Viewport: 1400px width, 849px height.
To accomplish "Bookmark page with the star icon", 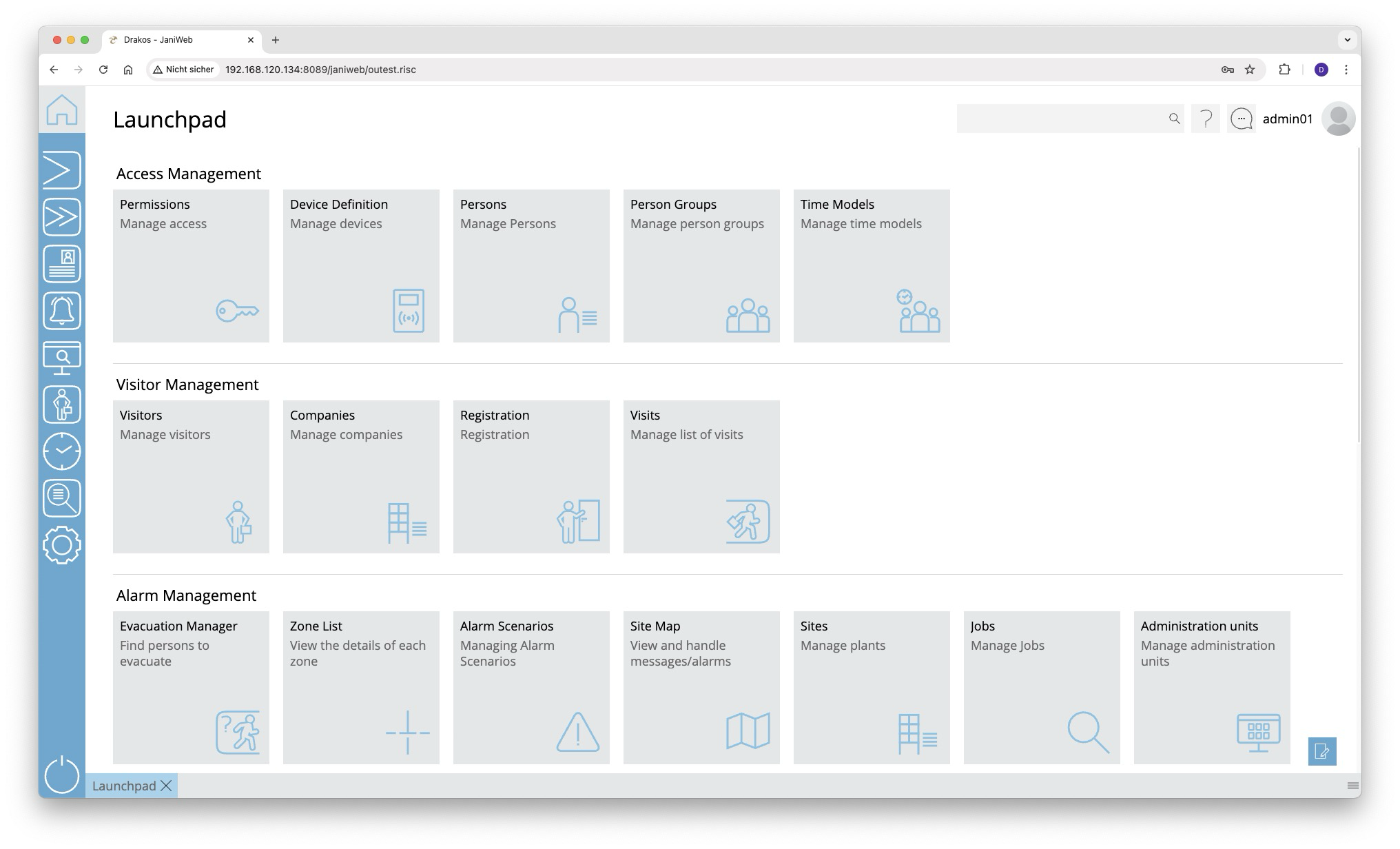I will tap(1250, 70).
